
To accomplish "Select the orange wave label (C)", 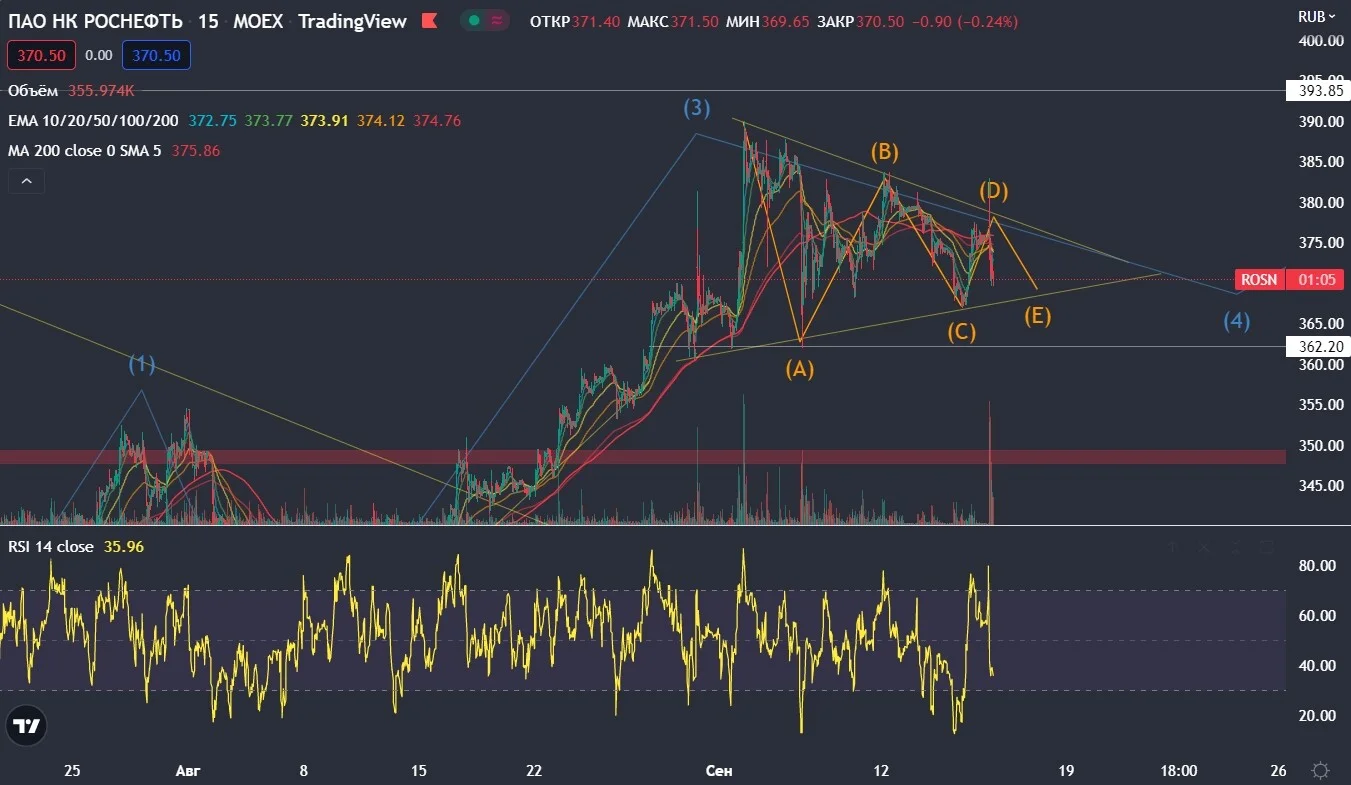I will [962, 331].
